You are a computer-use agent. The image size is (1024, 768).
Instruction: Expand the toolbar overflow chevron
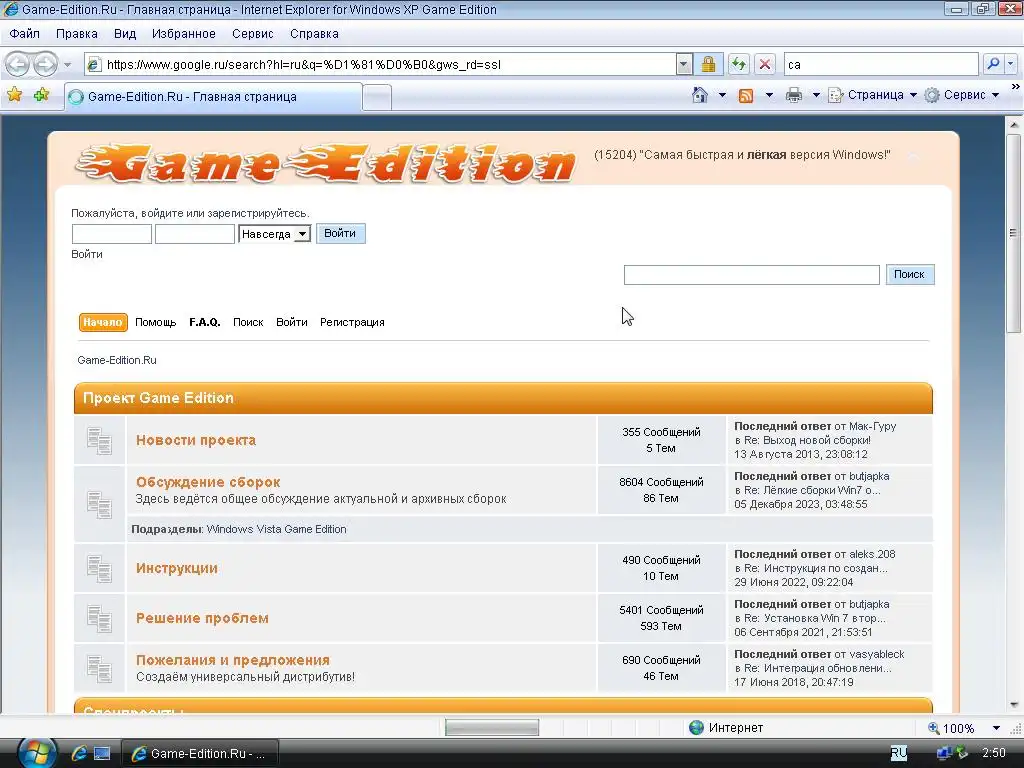[x=1016, y=87]
